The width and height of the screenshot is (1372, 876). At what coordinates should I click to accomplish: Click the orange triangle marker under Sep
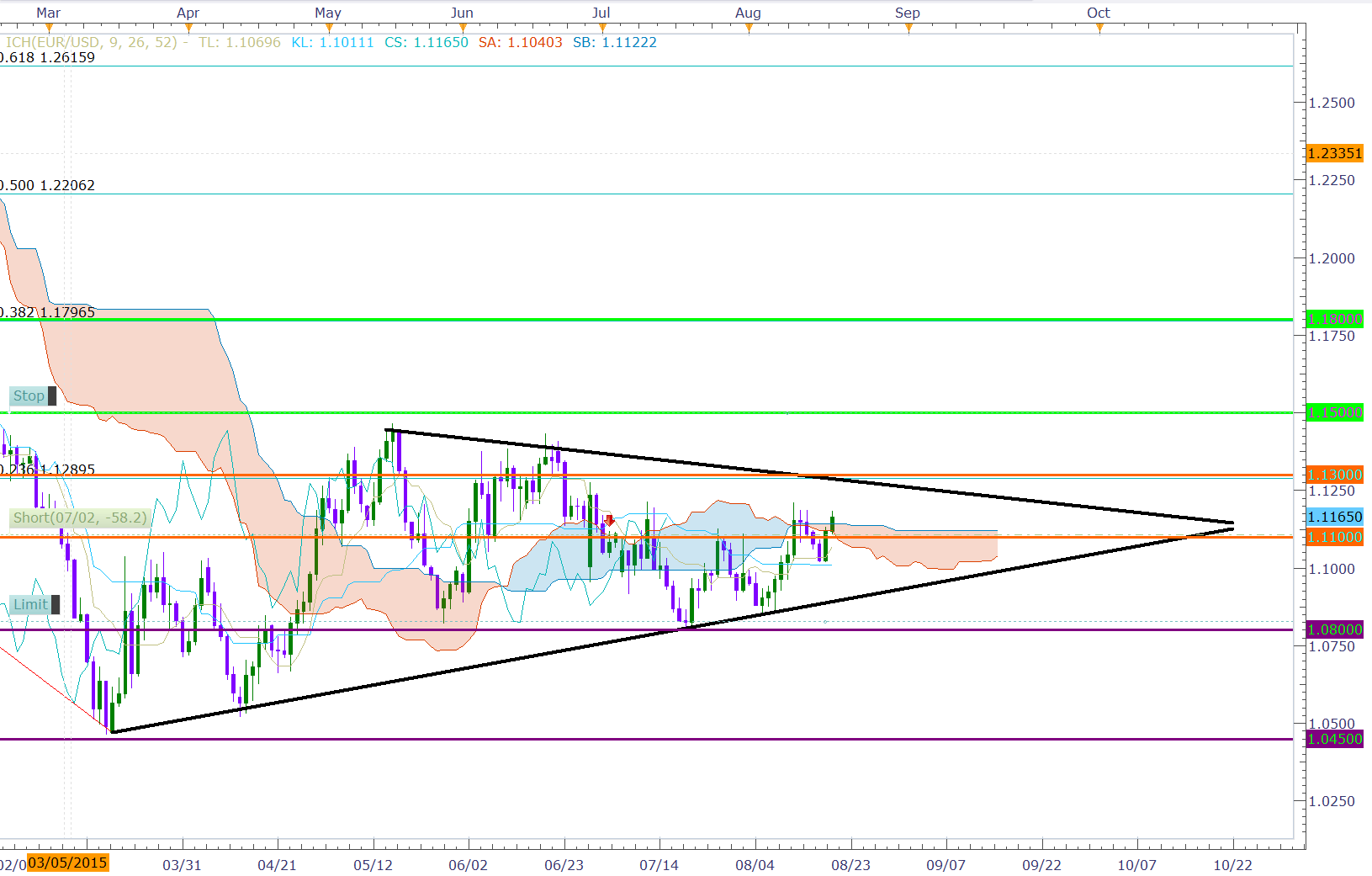pos(908,29)
